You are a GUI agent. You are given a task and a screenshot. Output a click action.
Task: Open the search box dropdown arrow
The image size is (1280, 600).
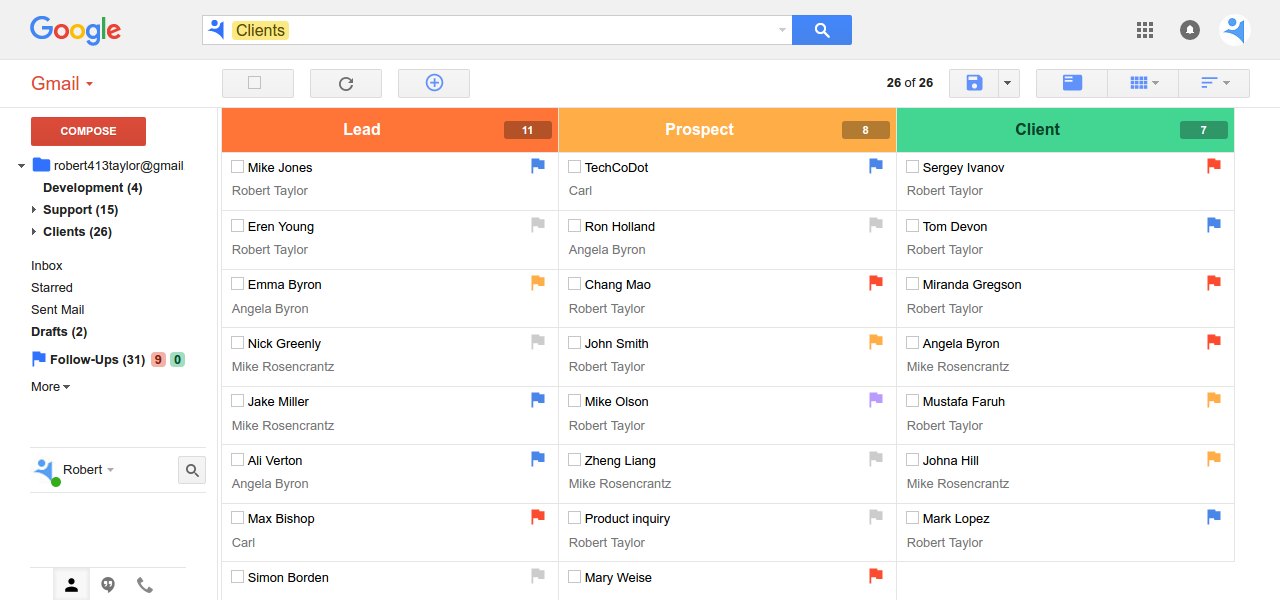click(x=782, y=31)
